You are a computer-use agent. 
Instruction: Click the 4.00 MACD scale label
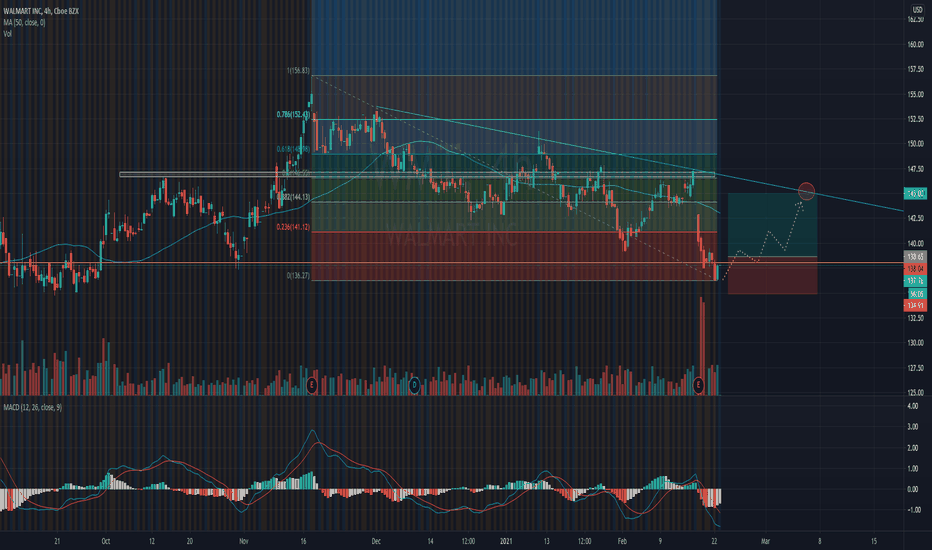pos(912,406)
